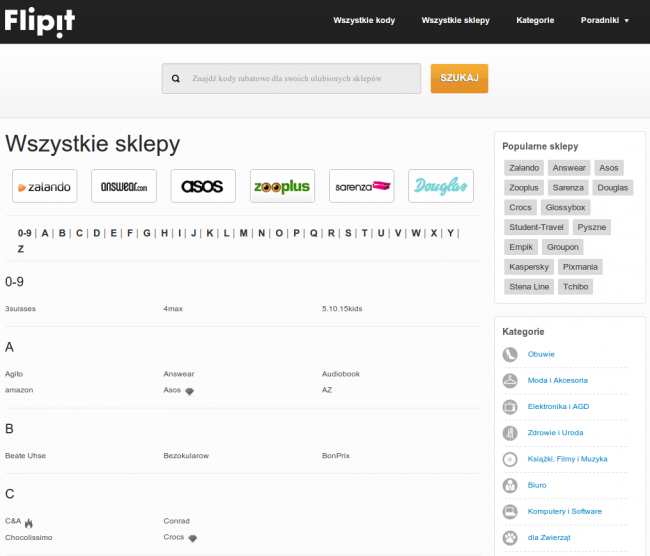
Task: Select the Pyszne popular shop tag
Action: [592, 227]
